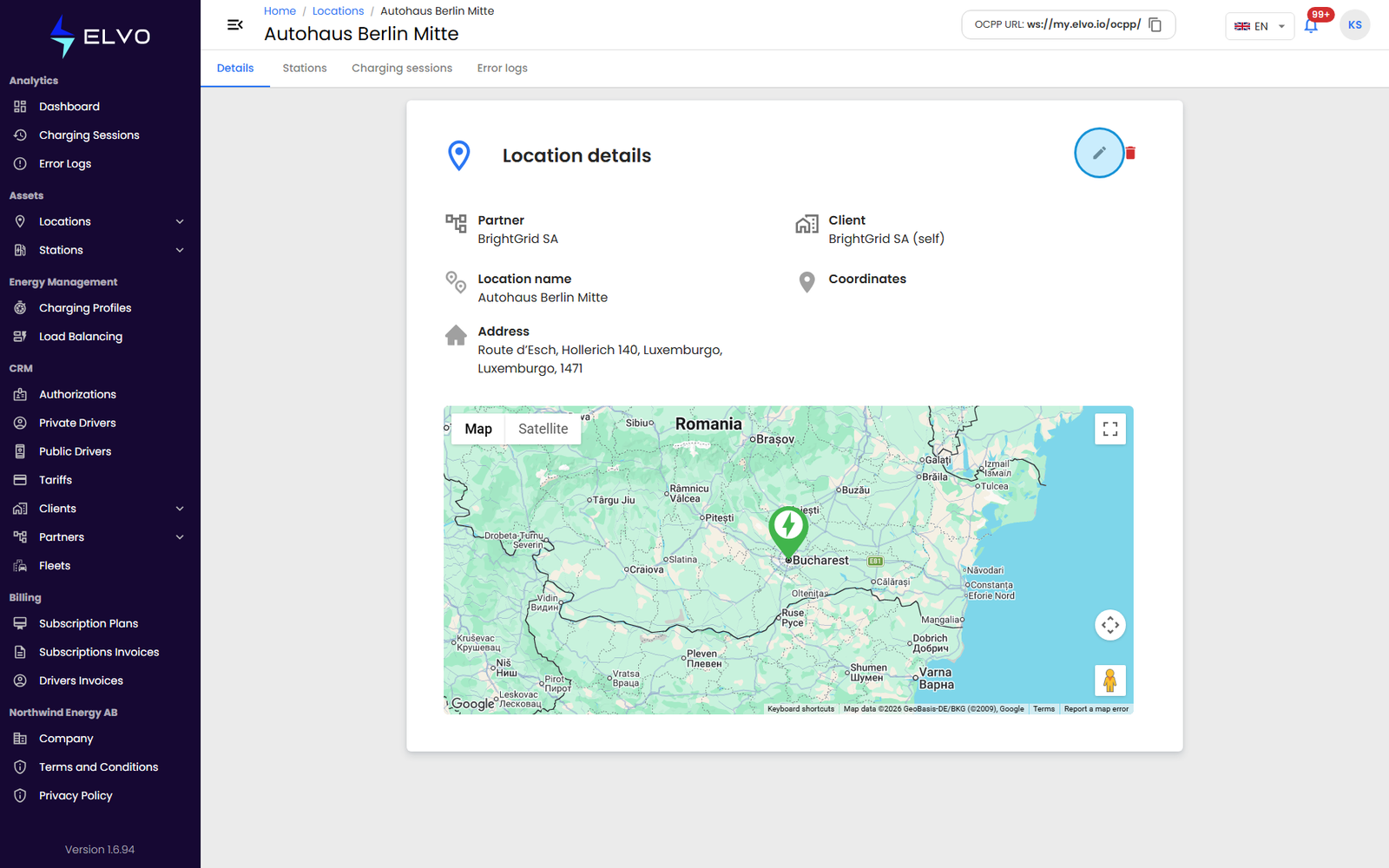
Task: Click the Google logo on map
Action: tap(472, 704)
